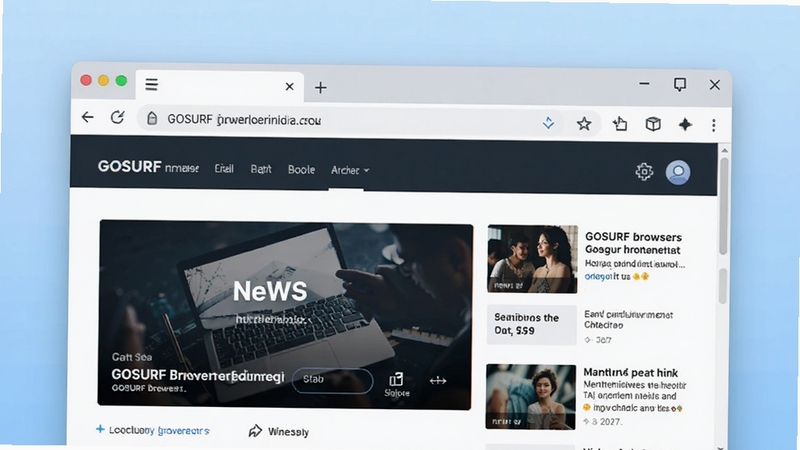Click the red macOS close dot
Image resolution: width=800 pixels, height=450 pixels.
pyautogui.click(x=86, y=81)
